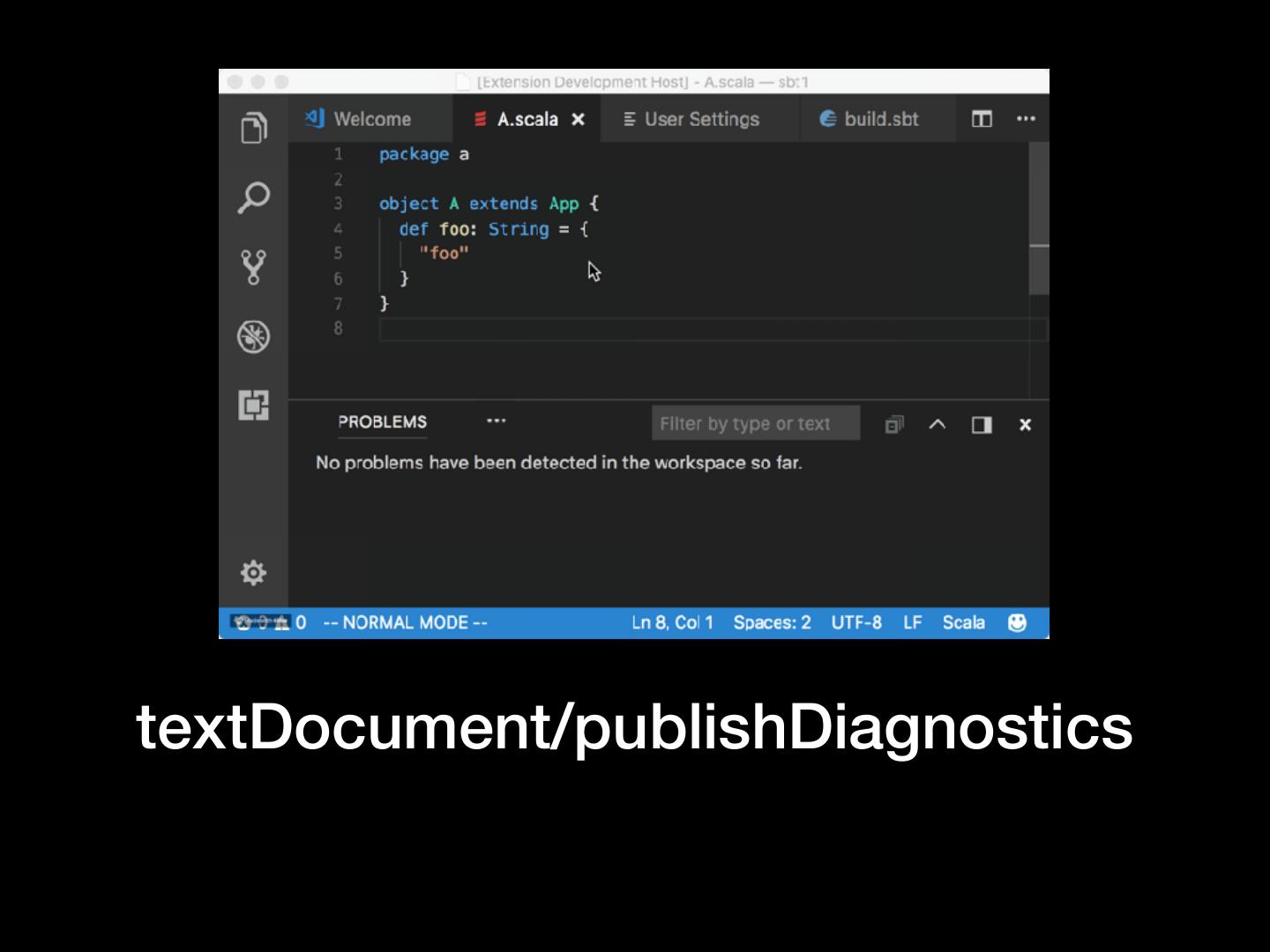Click 'object A extends App {' line
1270x952 pixels.
489,204
